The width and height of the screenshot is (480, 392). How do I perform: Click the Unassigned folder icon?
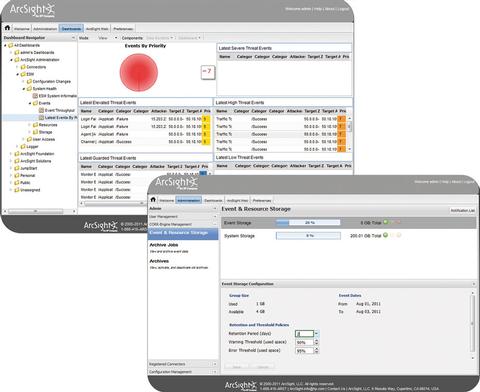tap(17, 190)
